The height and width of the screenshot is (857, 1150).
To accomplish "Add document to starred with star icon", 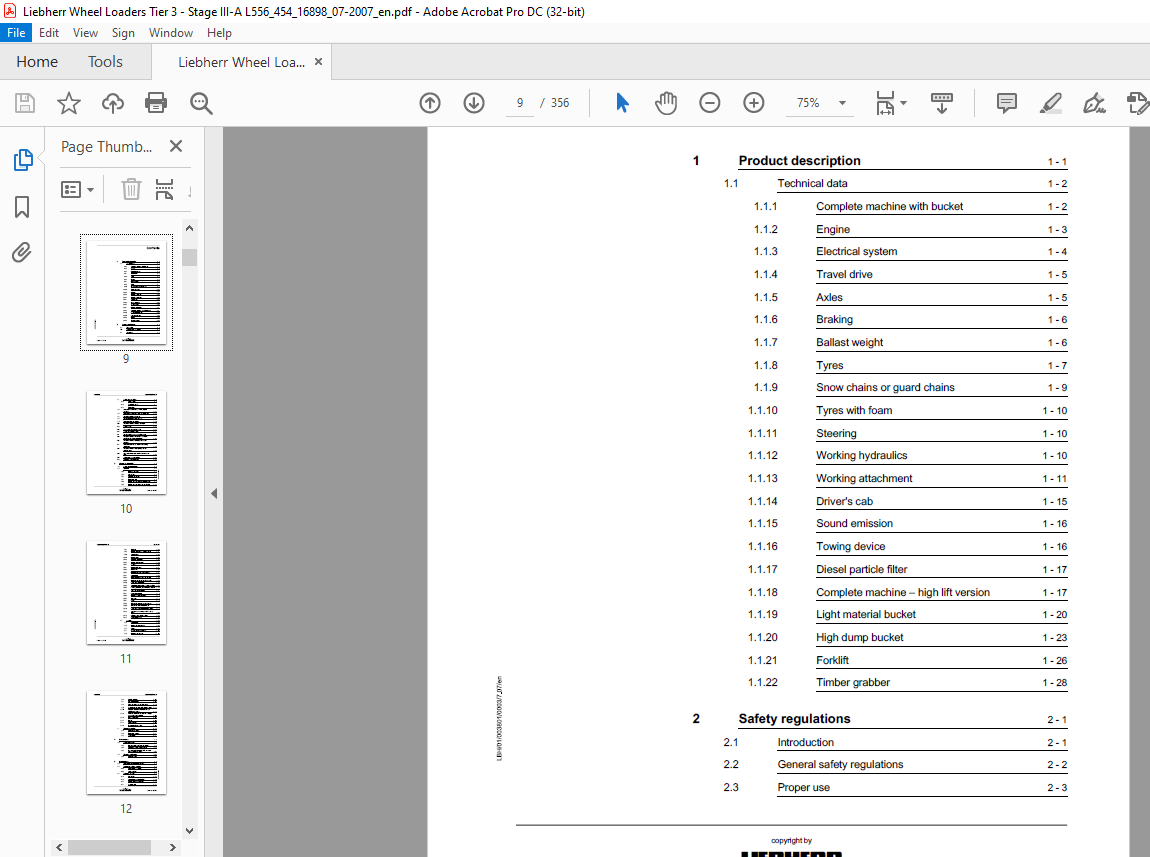I will [69, 103].
